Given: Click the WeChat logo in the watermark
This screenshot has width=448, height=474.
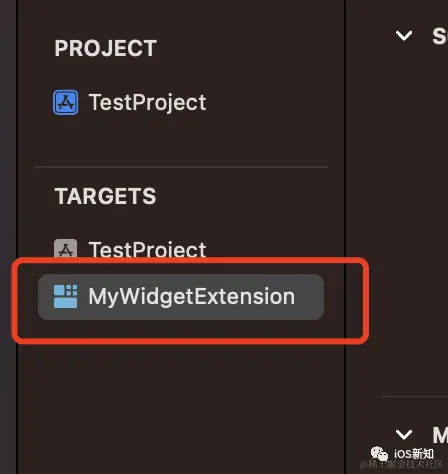Looking at the screenshot, I should point(379,454).
